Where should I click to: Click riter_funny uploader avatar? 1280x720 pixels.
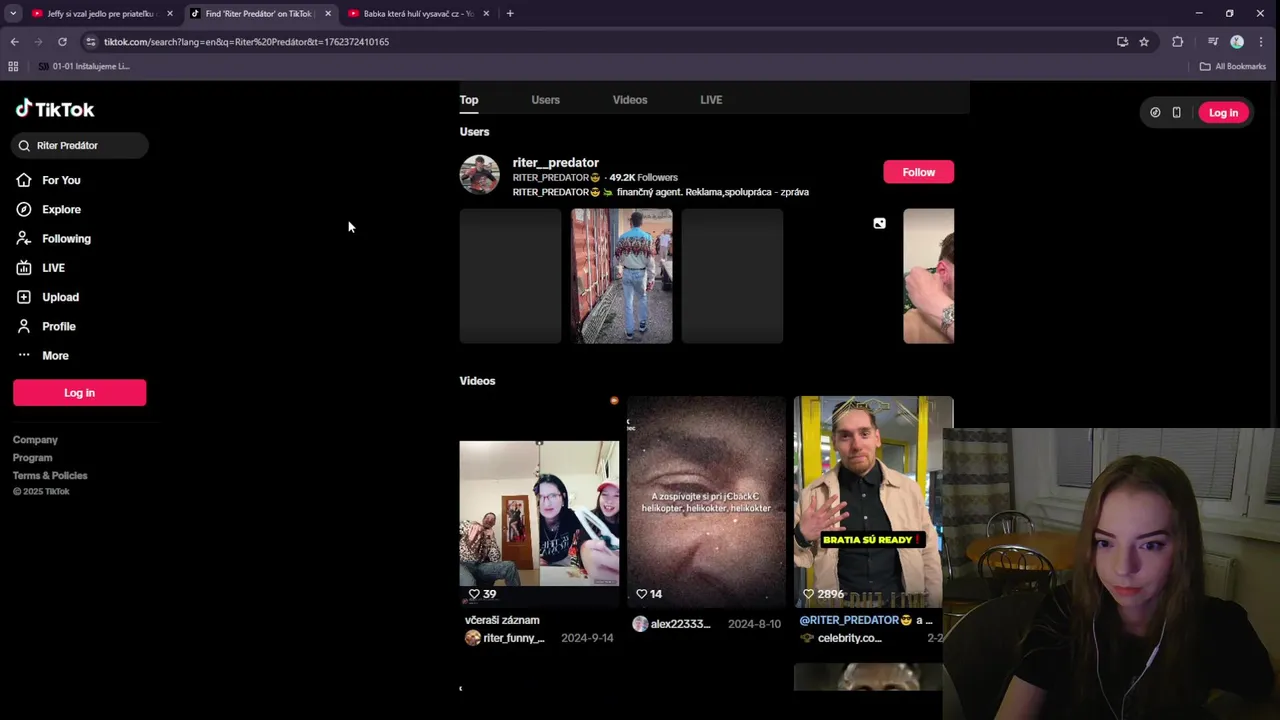473,638
